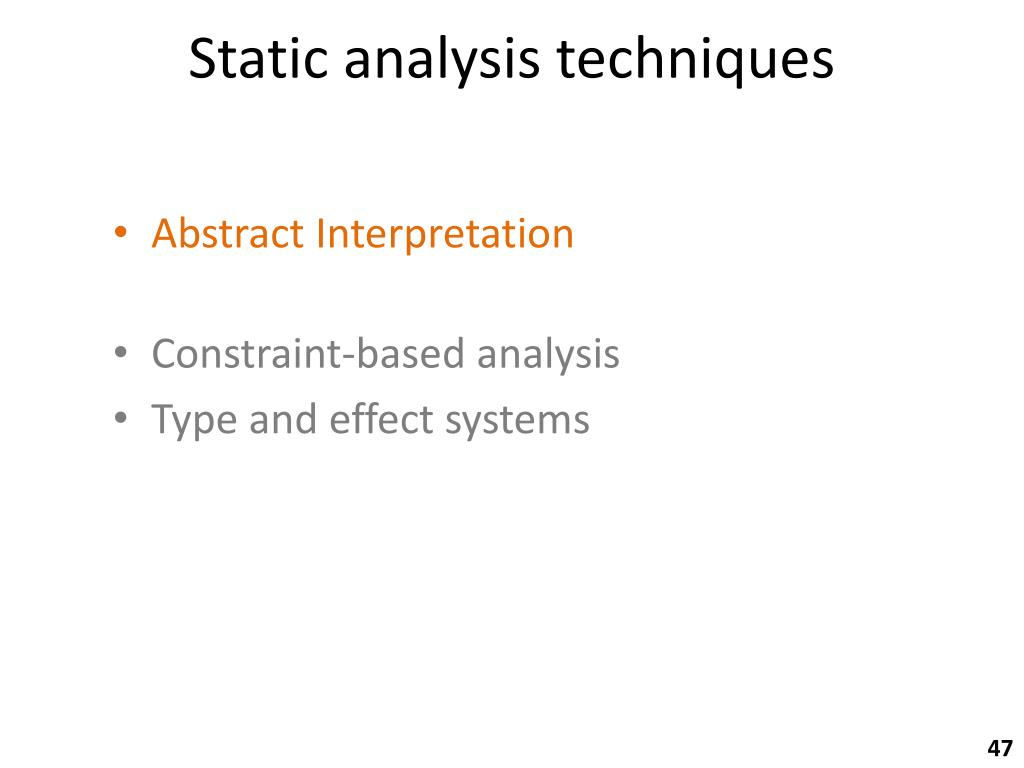Click the word "Abstract" in orange text
Screen dimensions: 1024x768
[228, 233]
